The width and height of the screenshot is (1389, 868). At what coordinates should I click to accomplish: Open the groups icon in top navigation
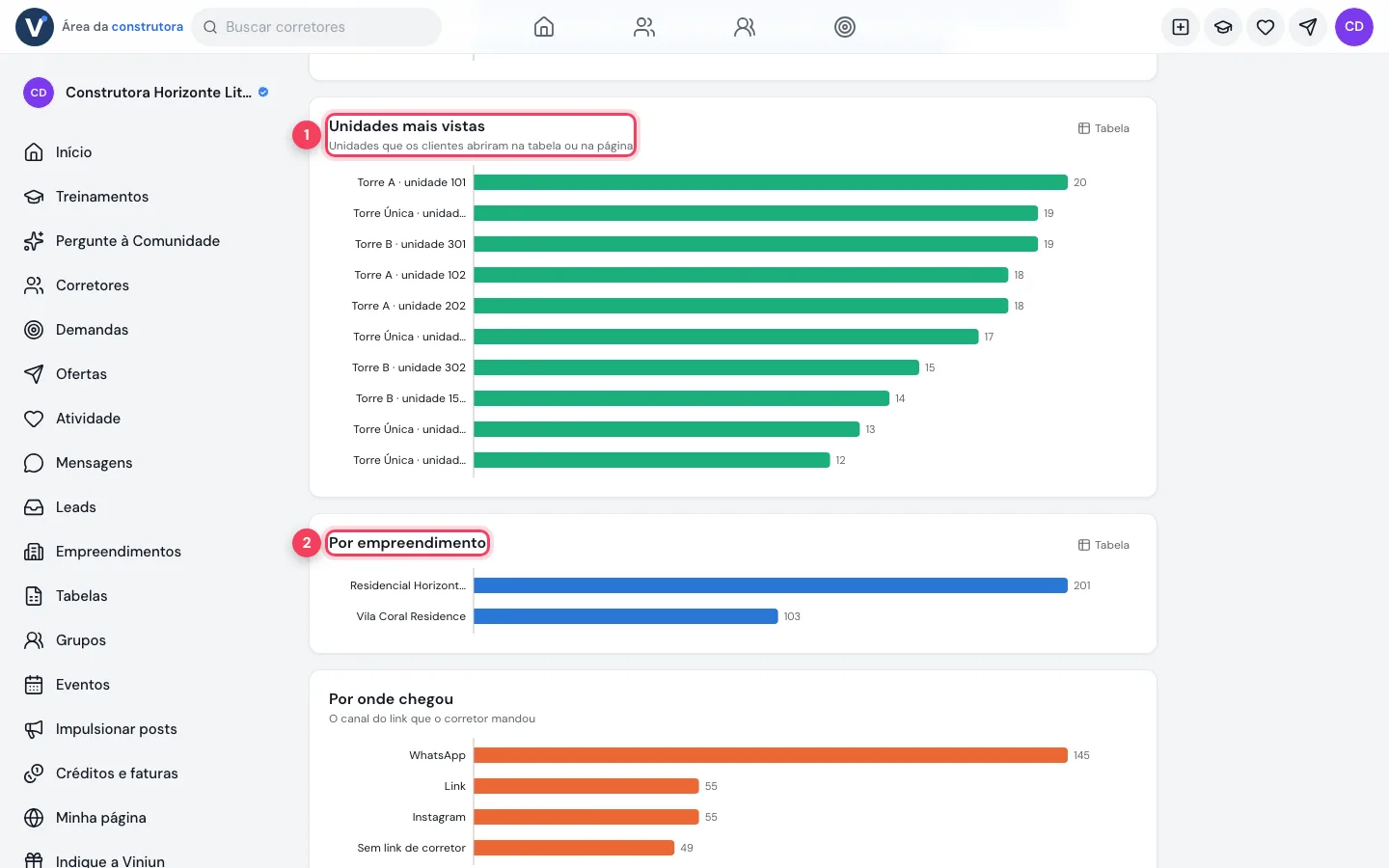point(745,27)
